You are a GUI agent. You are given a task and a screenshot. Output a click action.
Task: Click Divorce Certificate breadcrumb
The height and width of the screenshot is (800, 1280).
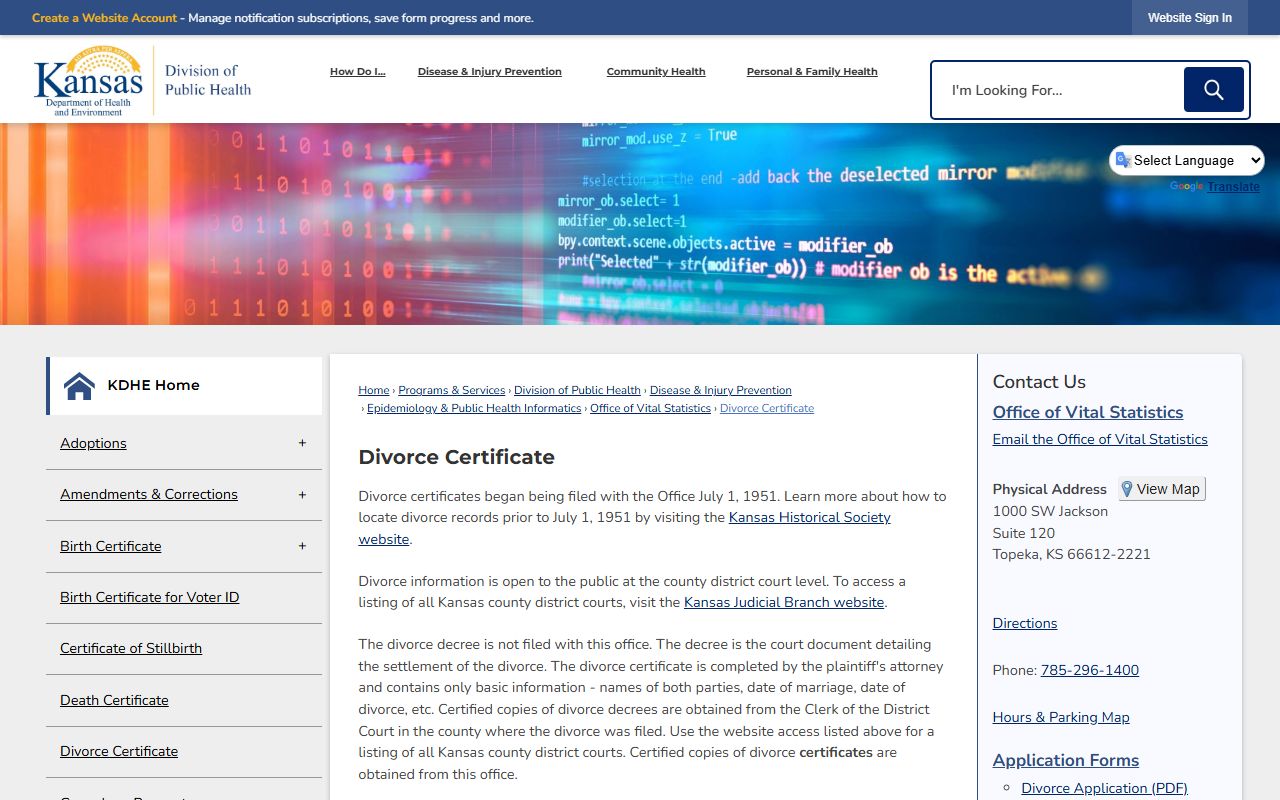pos(767,408)
